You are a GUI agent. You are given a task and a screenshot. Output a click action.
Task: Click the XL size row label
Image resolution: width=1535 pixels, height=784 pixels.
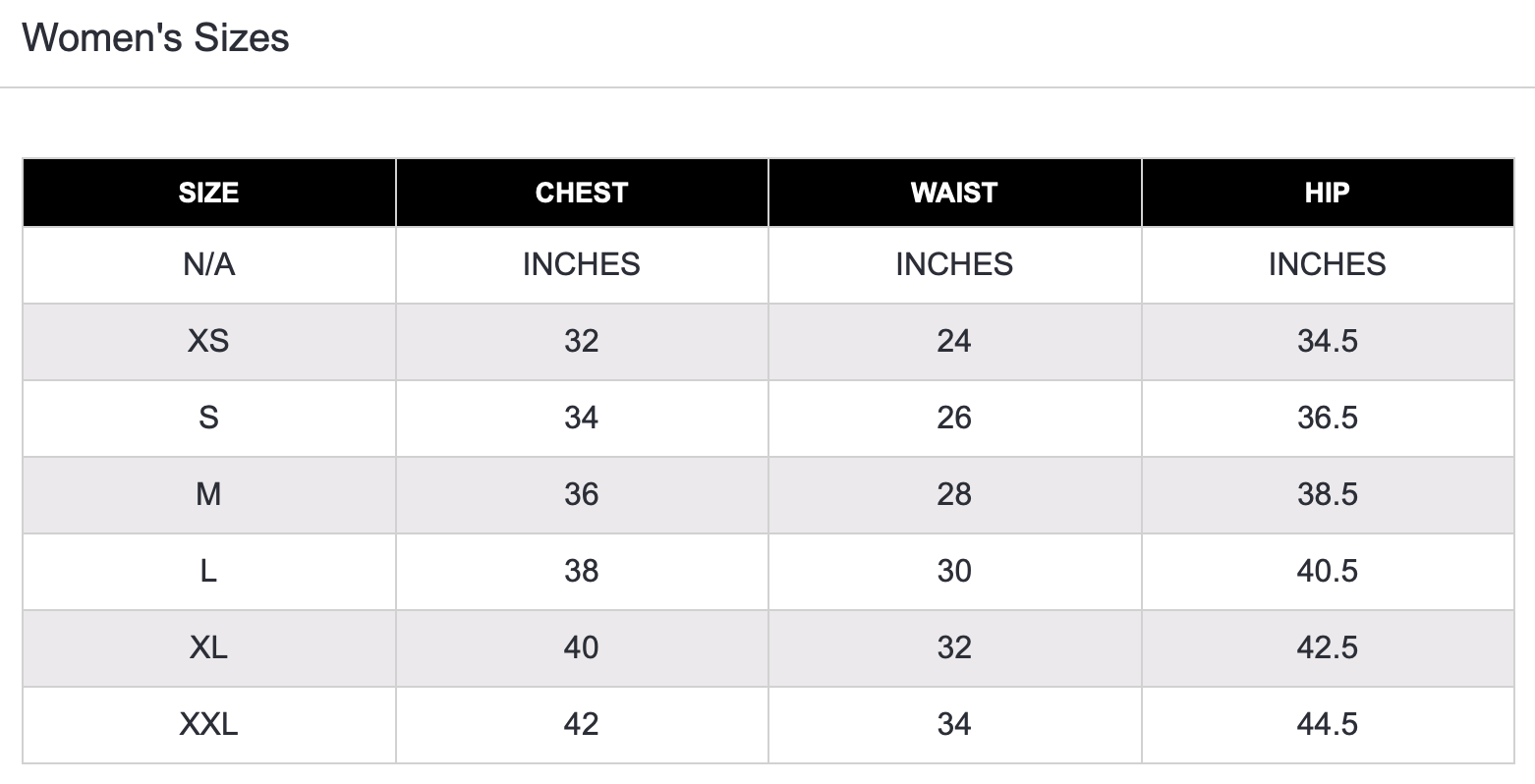coord(208,647)
